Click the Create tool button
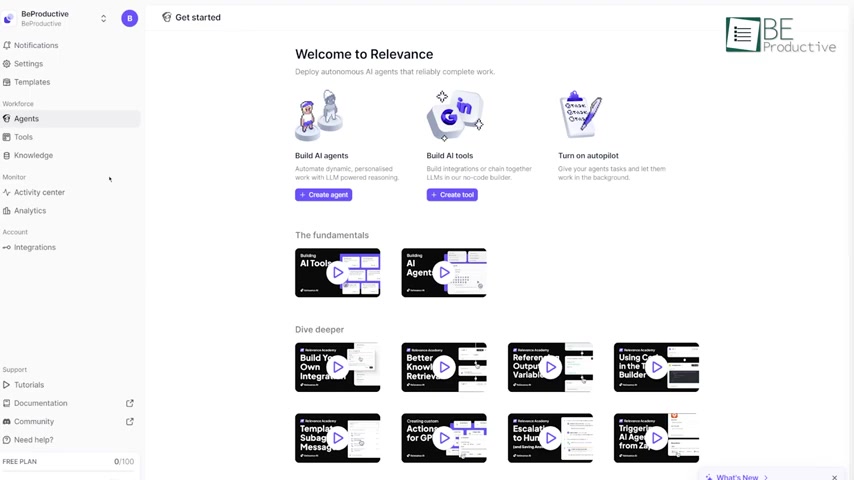 [x=452, y=195]
